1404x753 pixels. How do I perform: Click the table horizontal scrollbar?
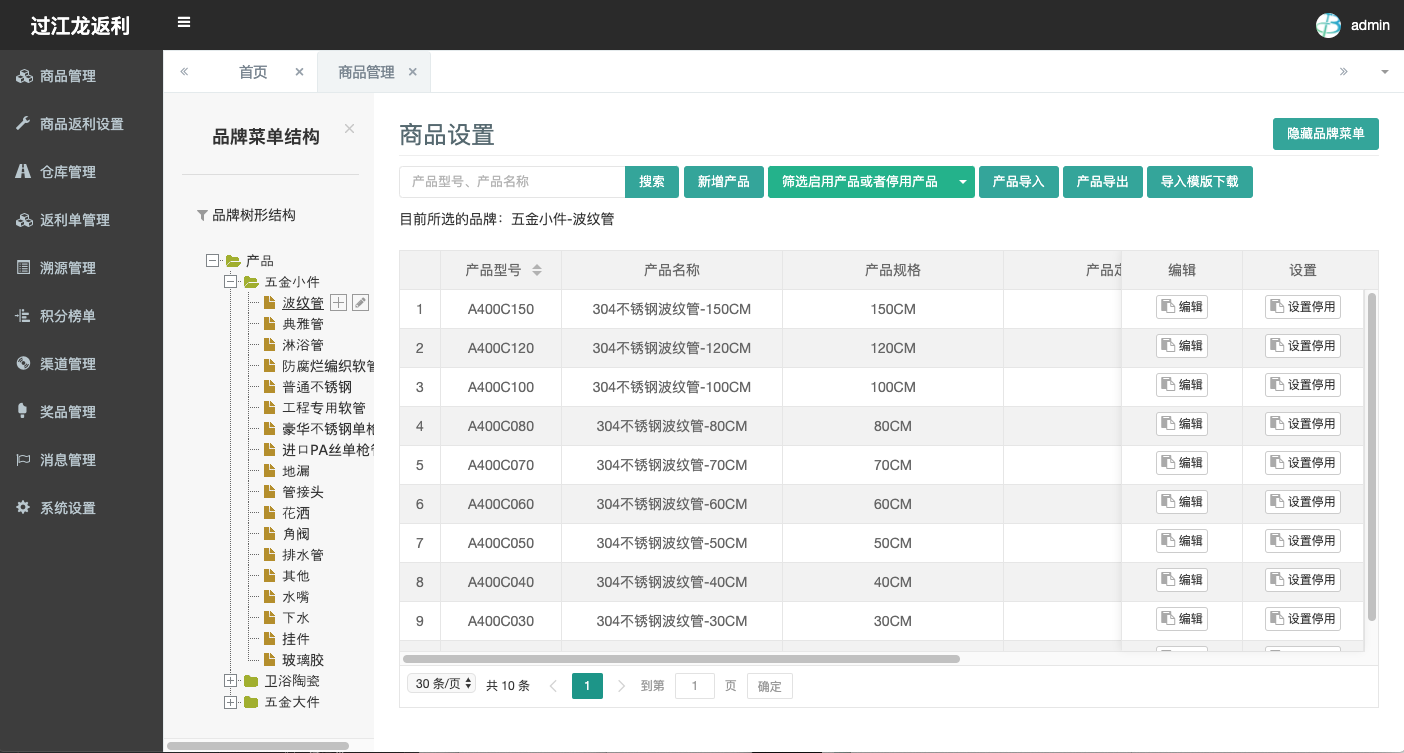pos(681,659)
